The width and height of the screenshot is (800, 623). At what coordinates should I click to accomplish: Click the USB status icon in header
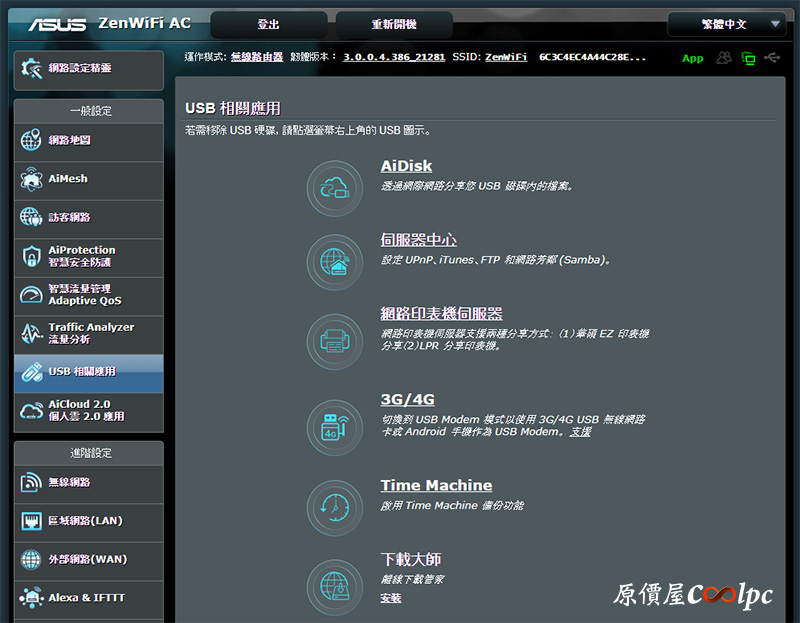(772, 58)
